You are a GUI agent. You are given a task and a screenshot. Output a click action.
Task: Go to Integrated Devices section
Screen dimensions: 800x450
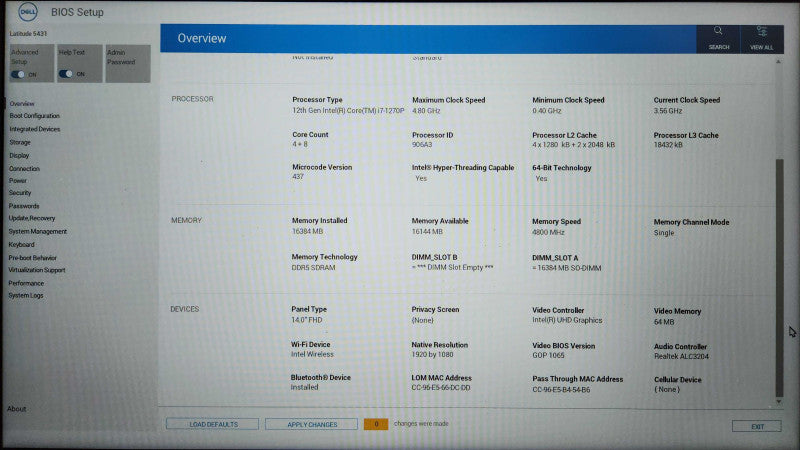point(35,129)
